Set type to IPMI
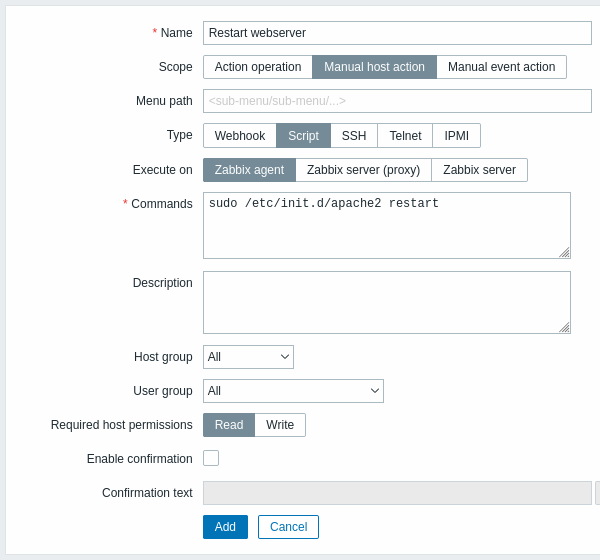Image resolution: width=600 pixels, height=560 pixels. point(457,136)
